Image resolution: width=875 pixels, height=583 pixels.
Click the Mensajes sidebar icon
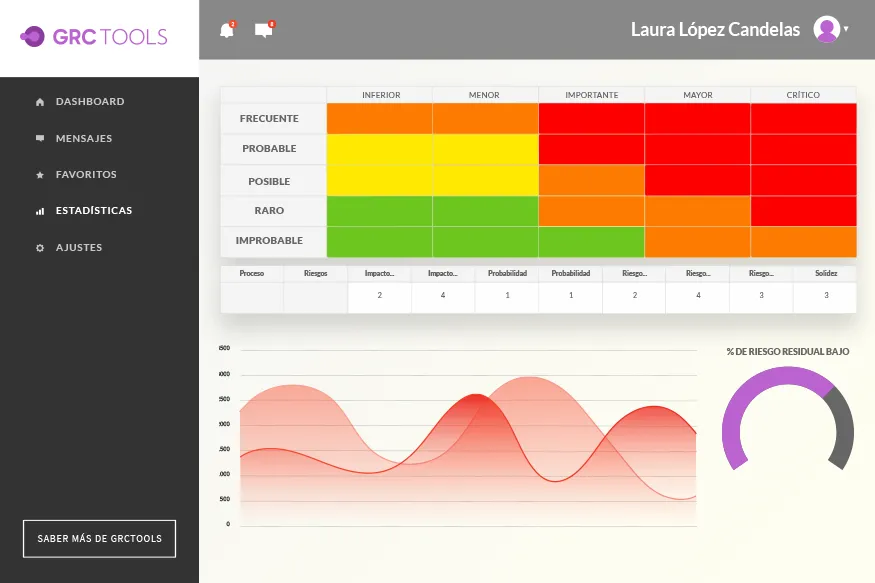click(40, 138)
